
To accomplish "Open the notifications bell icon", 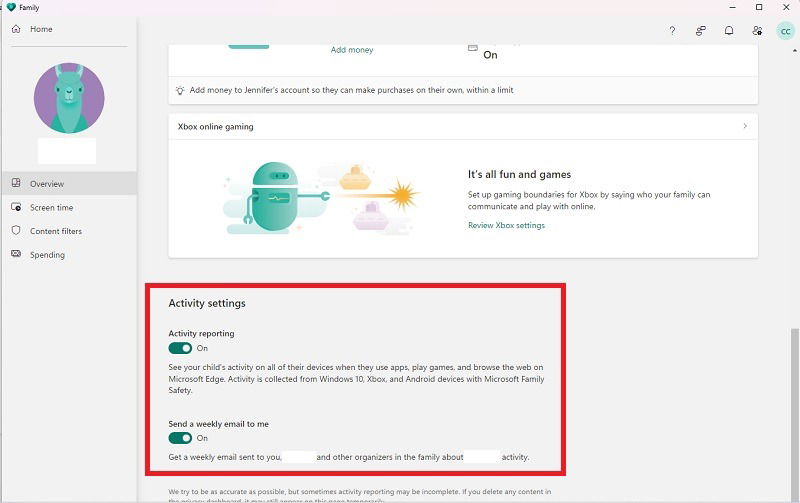I will tap(729, 31).
